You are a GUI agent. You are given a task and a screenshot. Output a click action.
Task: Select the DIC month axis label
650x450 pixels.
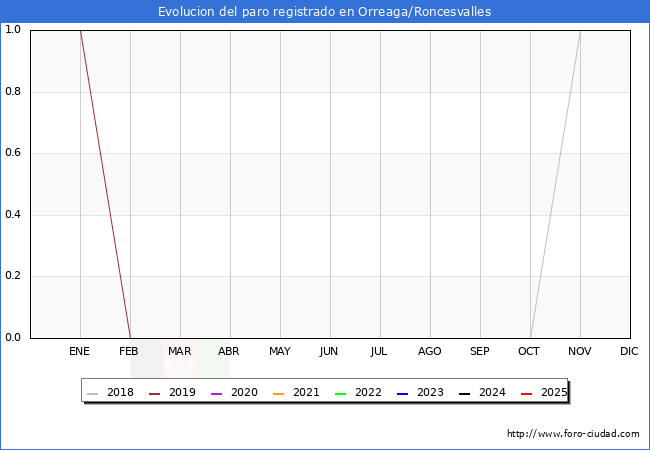629,352
